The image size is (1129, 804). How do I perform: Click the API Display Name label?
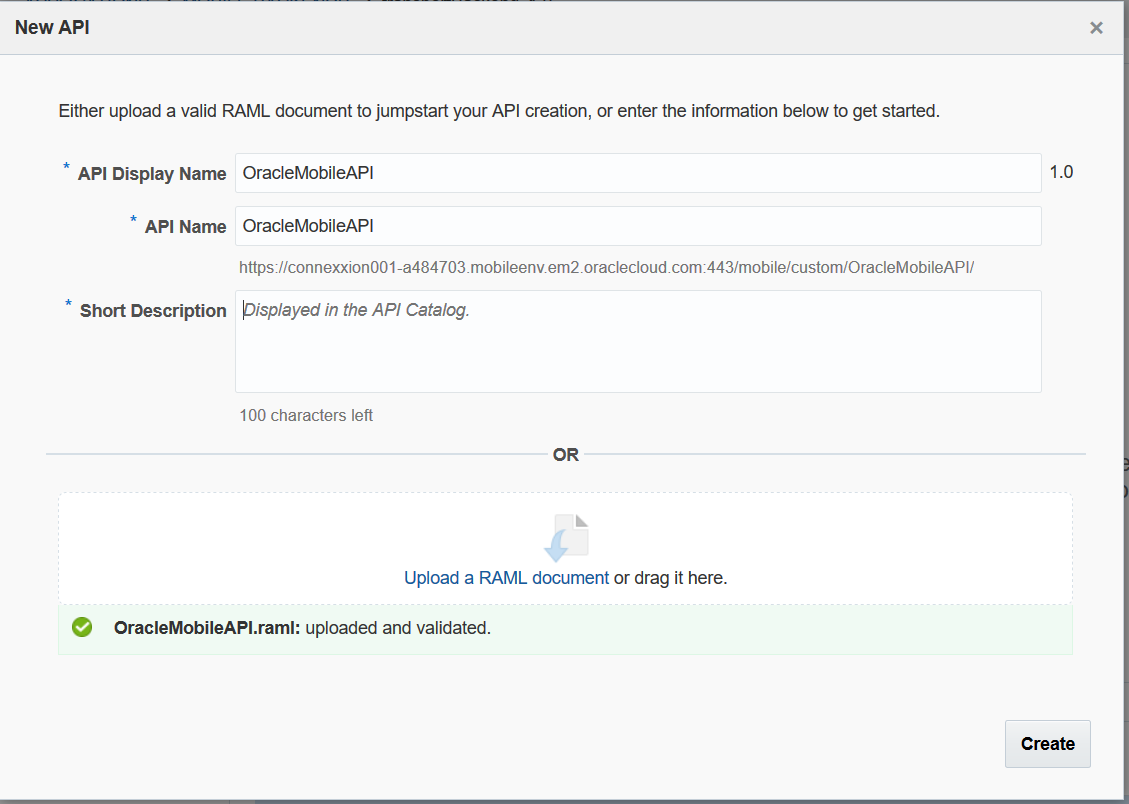point(152,174)
